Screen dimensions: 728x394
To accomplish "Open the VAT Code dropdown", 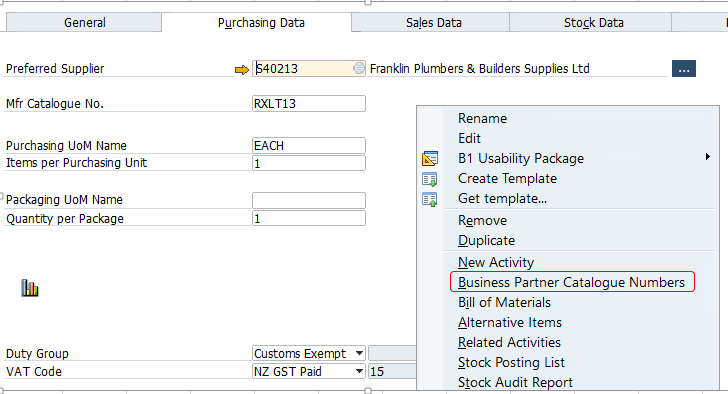I will (359, 371).
